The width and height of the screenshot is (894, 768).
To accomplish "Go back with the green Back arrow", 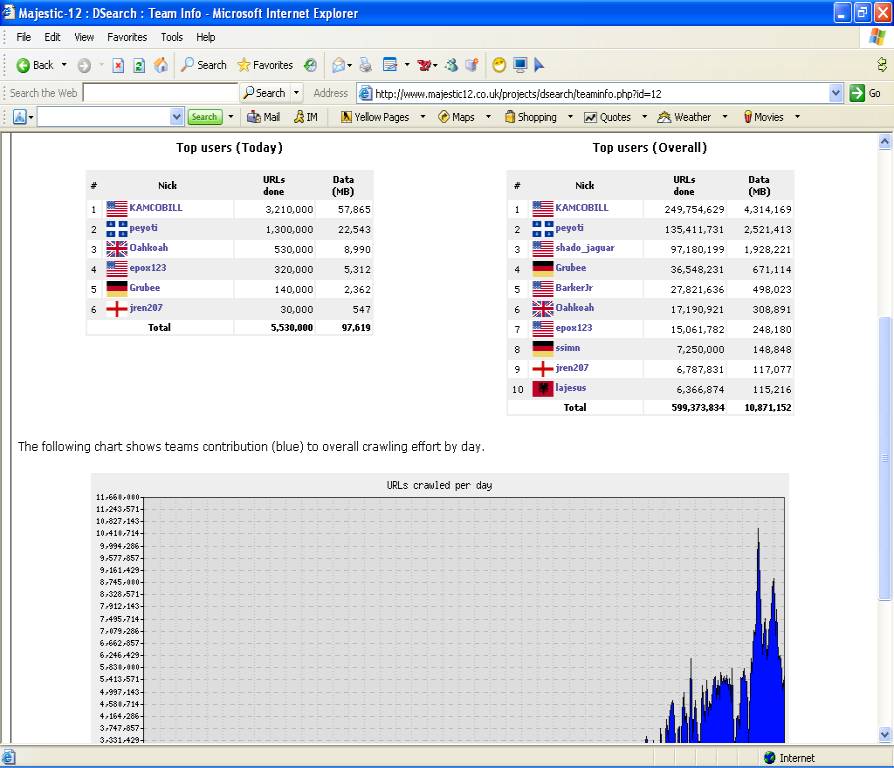I will [34, 65].
